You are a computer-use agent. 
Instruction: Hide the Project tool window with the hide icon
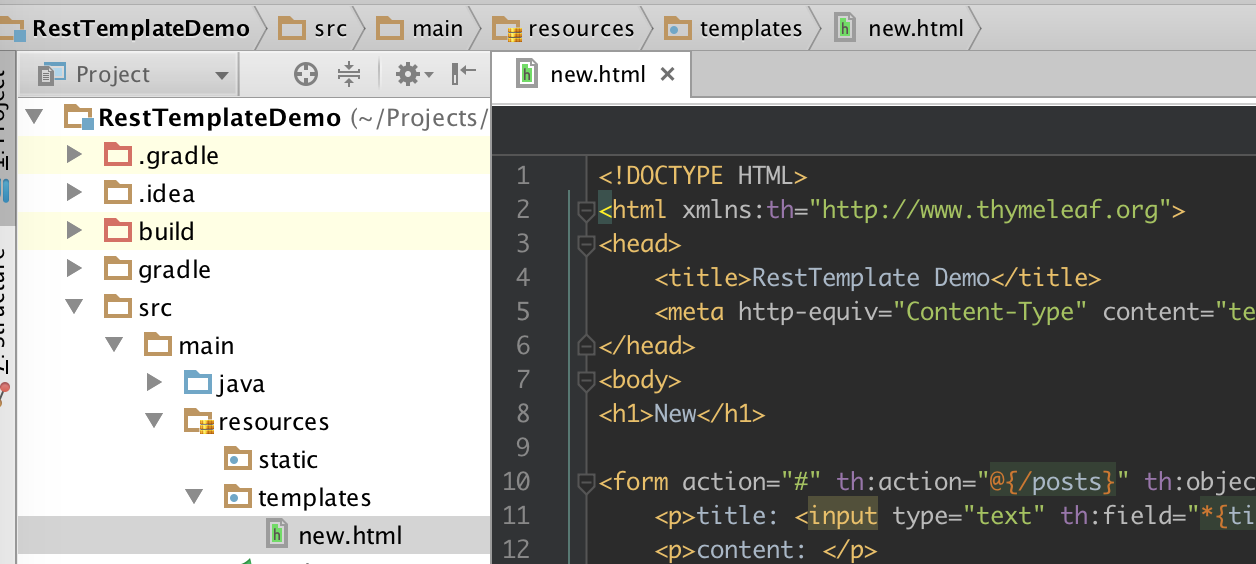(x=464, y=74)
